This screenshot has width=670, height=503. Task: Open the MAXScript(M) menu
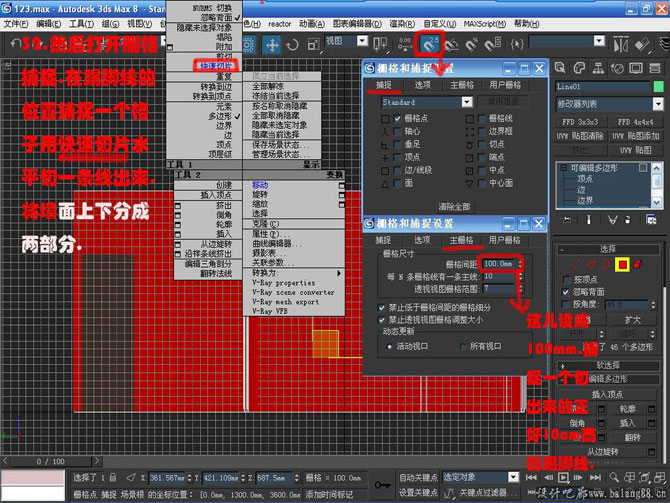485,24
